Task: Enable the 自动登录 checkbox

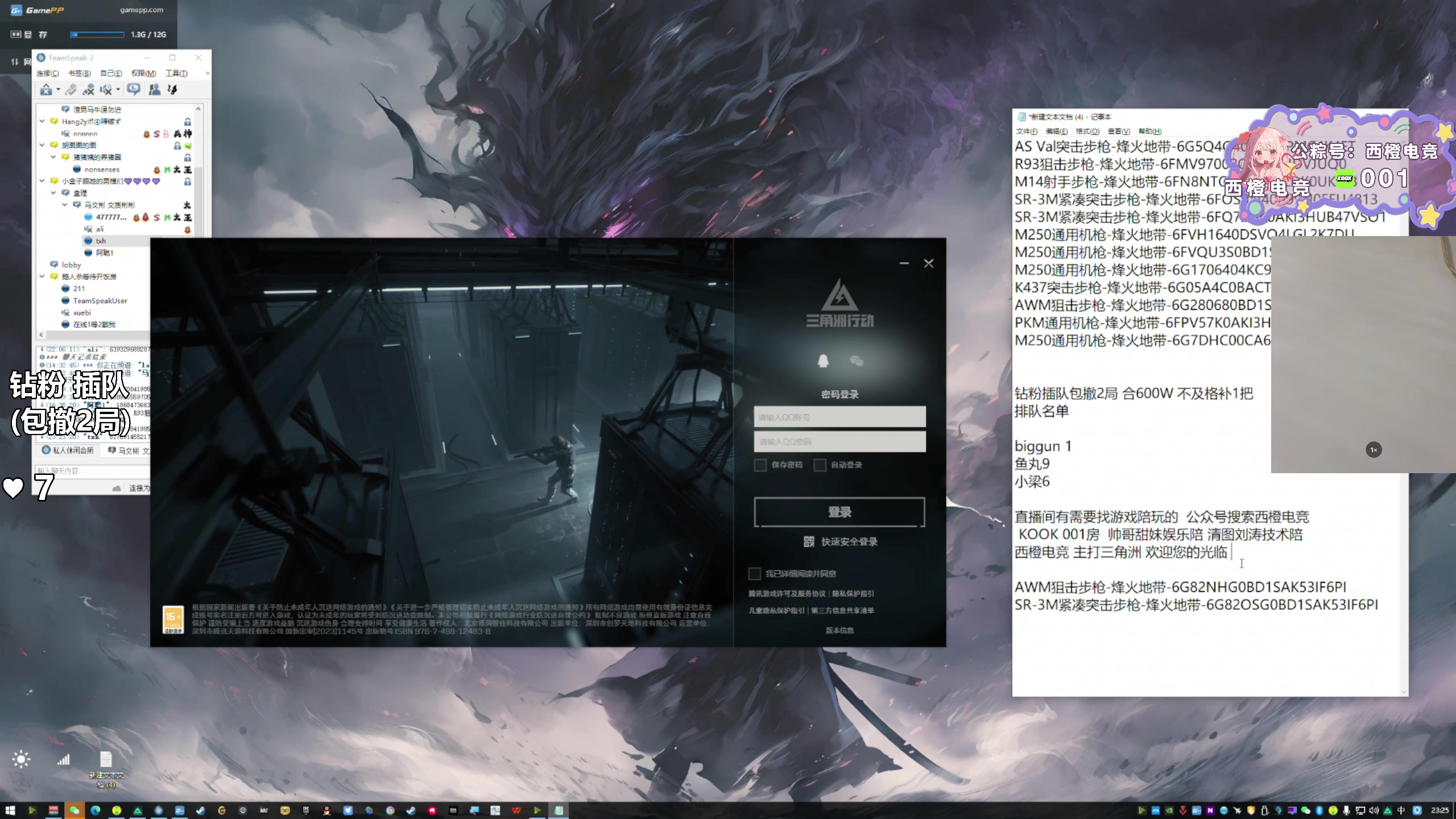Action: [x=820, y=465]
